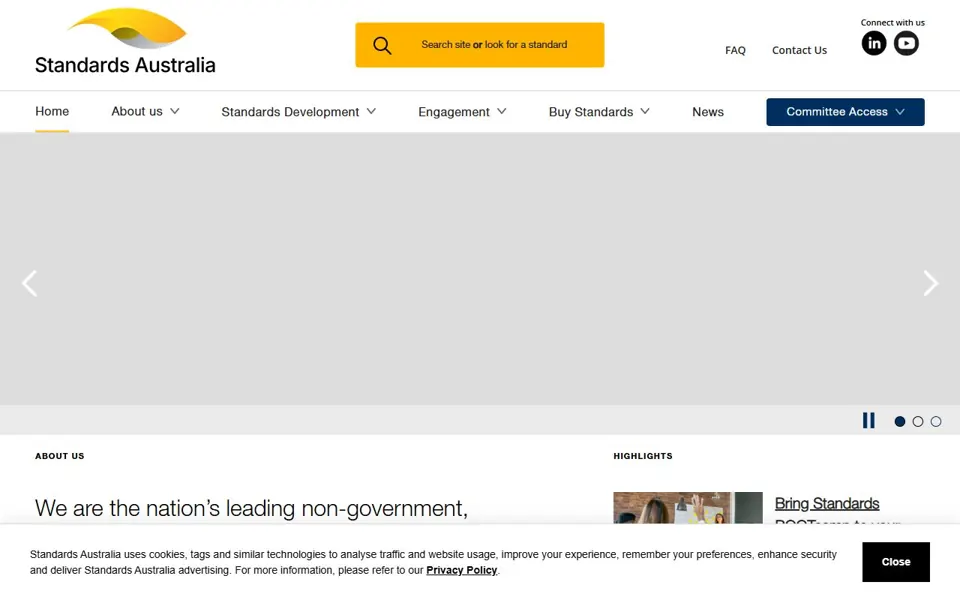Click the HIGHLIGHTS heading

(x=643, y=456)
